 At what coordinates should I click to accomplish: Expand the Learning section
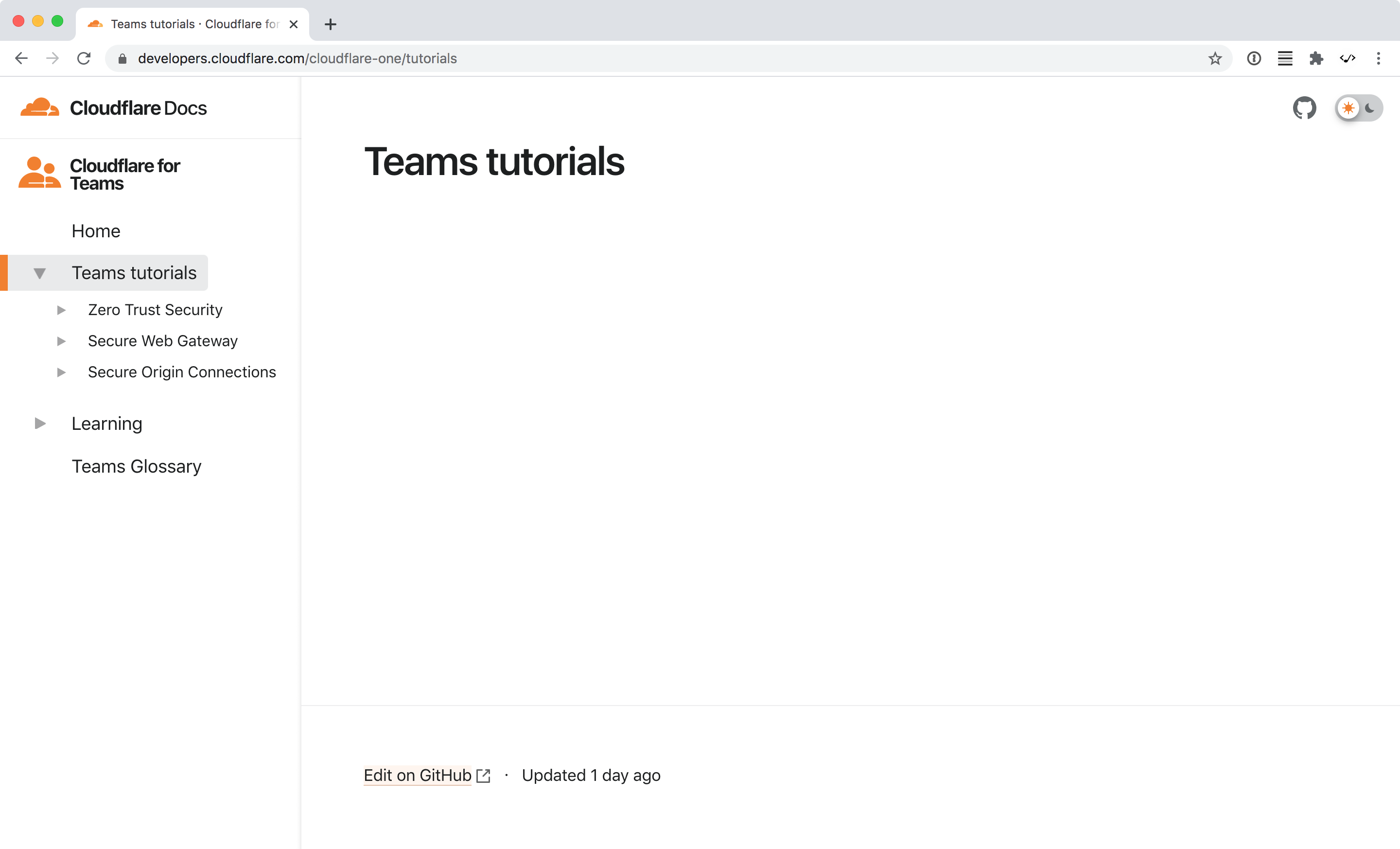point(39,424)
